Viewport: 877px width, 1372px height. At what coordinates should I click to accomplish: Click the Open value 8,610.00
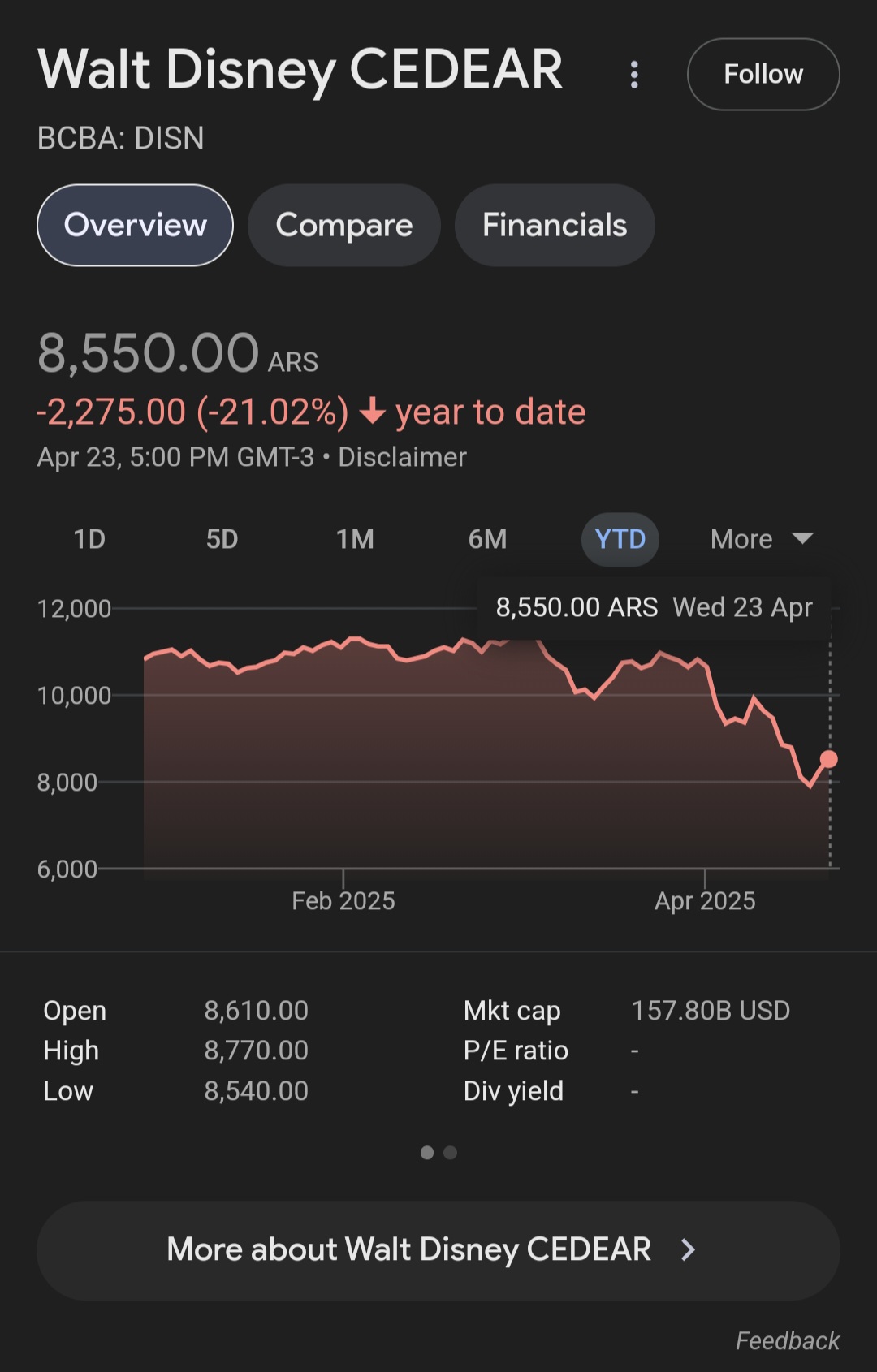coord(256,1011)
